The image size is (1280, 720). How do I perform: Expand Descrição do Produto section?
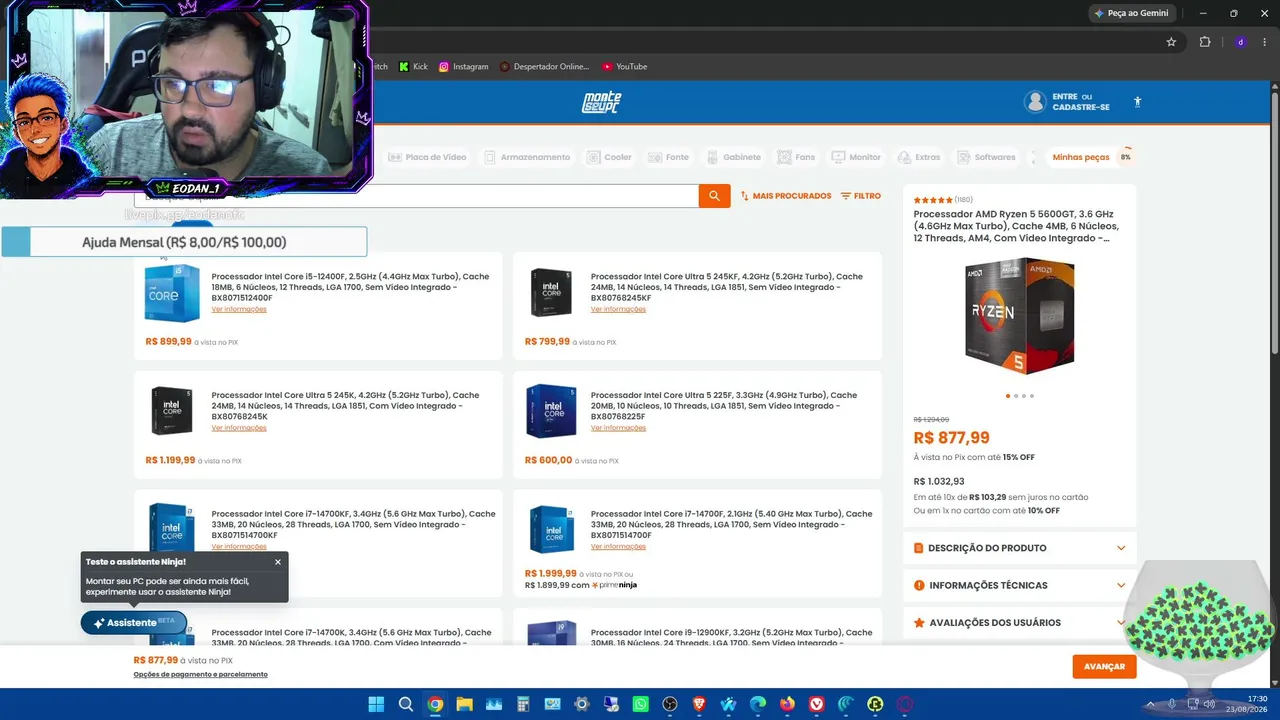(1020, 548)
